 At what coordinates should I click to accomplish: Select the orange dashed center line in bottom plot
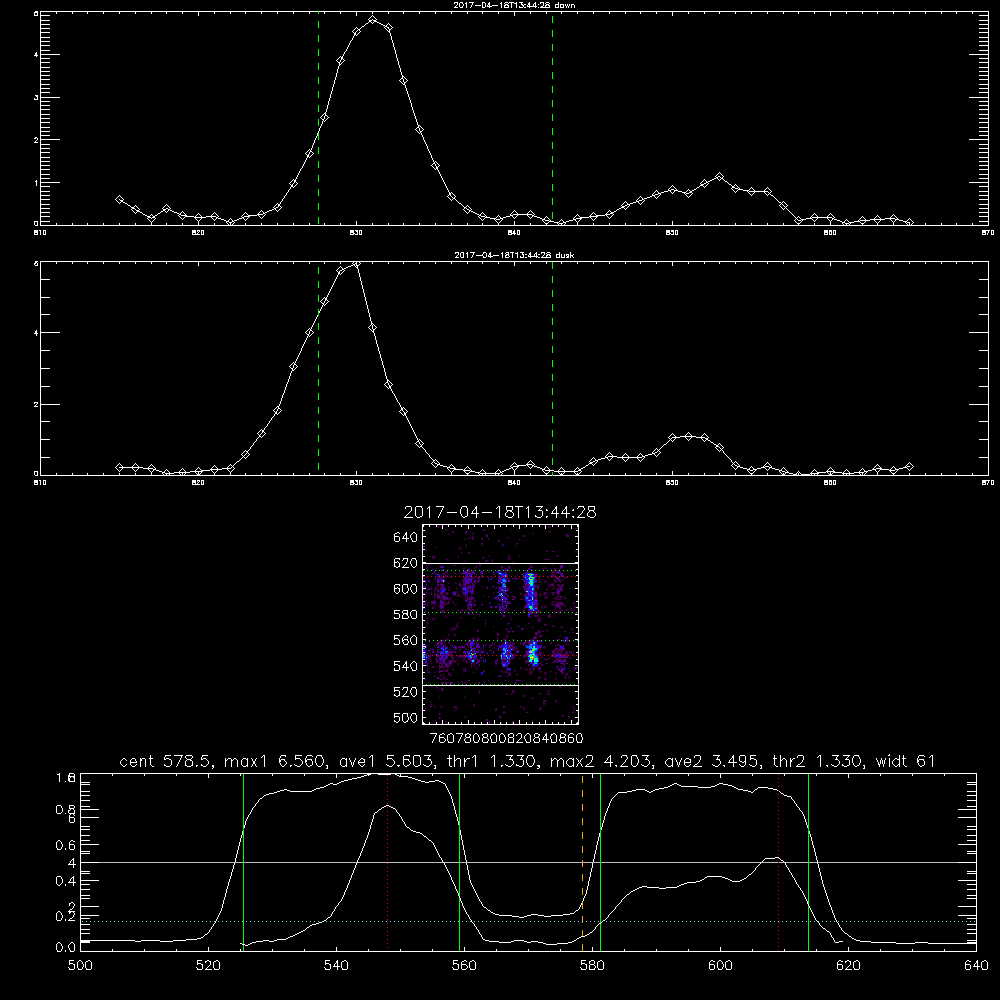point(582,864)
